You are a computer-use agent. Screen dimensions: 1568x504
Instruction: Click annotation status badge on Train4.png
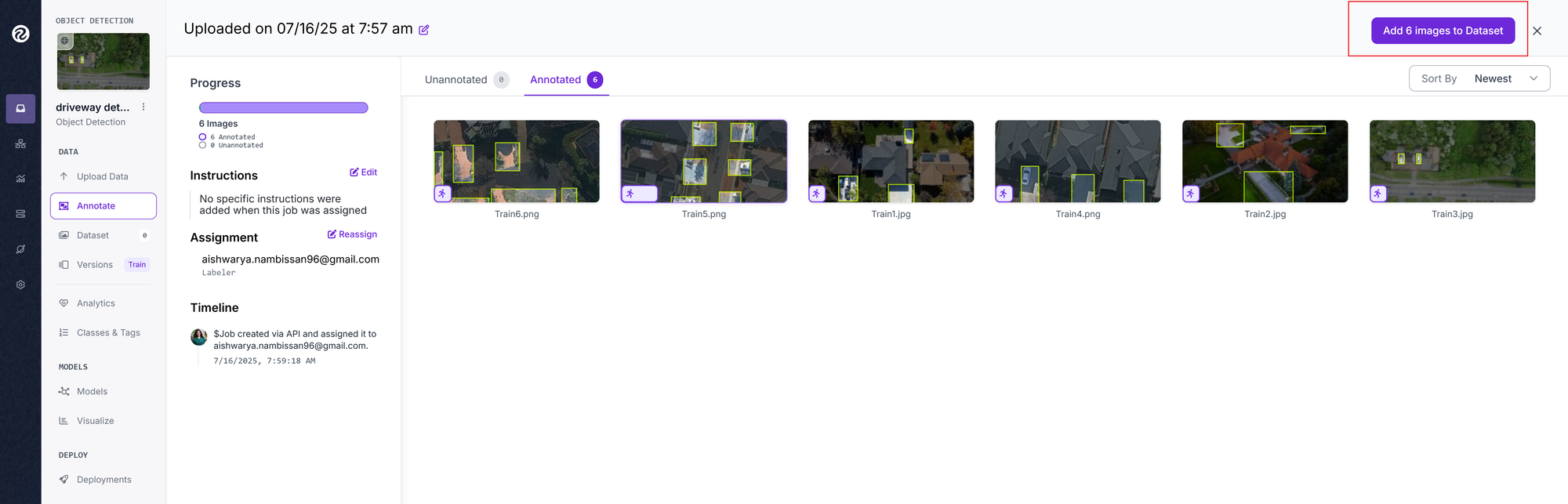coord(1004,194)
